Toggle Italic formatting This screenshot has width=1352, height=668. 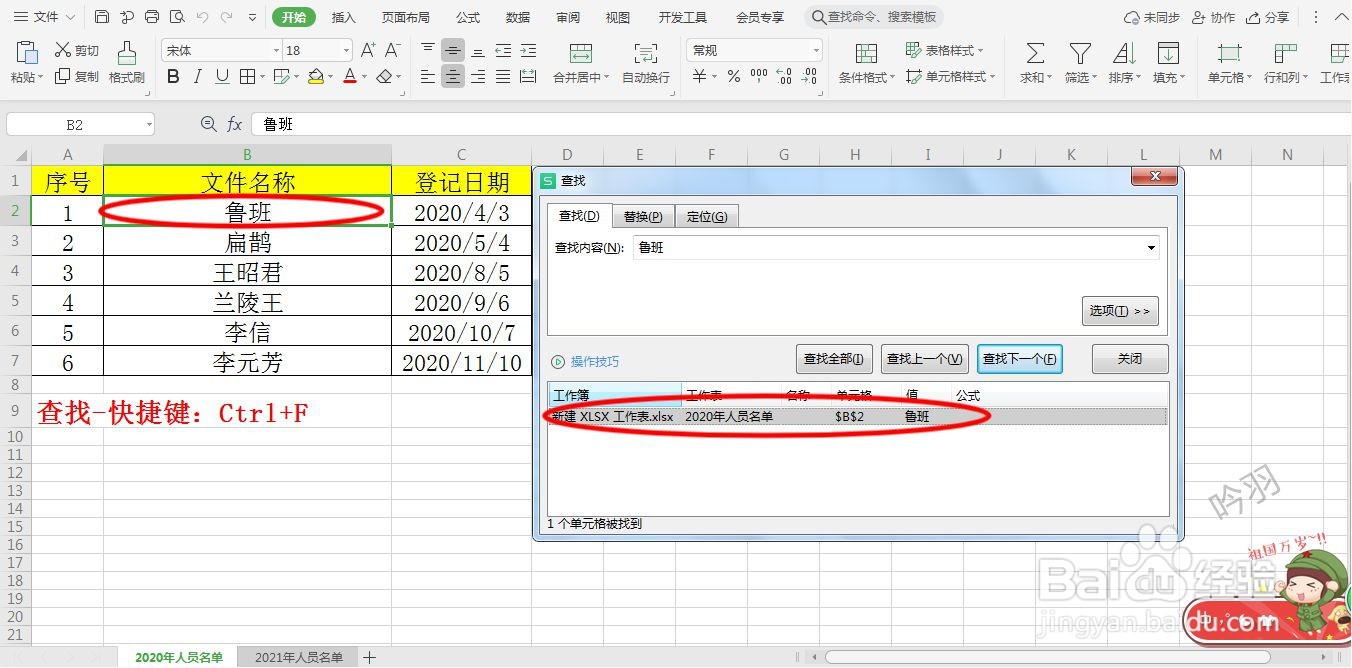198,76
